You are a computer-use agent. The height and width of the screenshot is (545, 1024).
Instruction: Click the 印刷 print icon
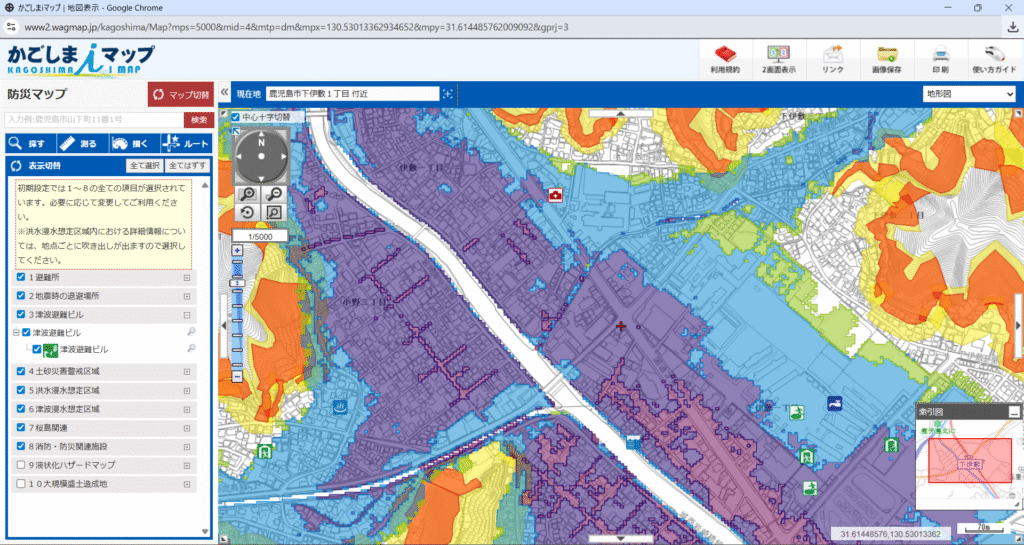coord(940,58)
